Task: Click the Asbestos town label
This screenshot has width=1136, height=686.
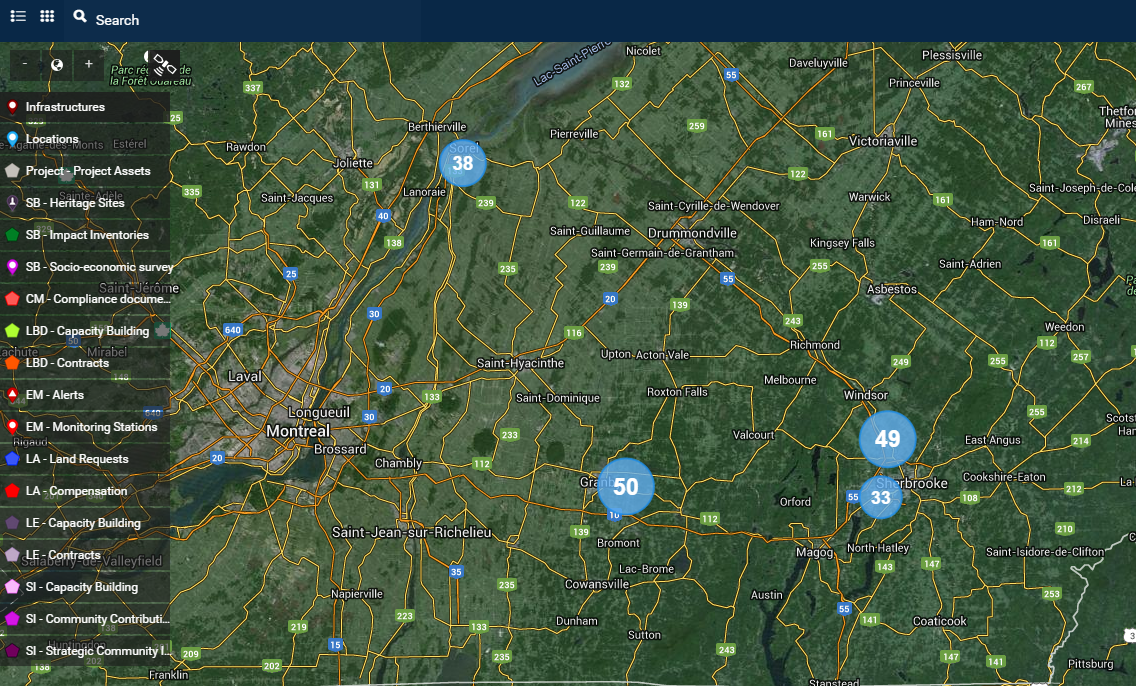Action: (x=892, y=289)
